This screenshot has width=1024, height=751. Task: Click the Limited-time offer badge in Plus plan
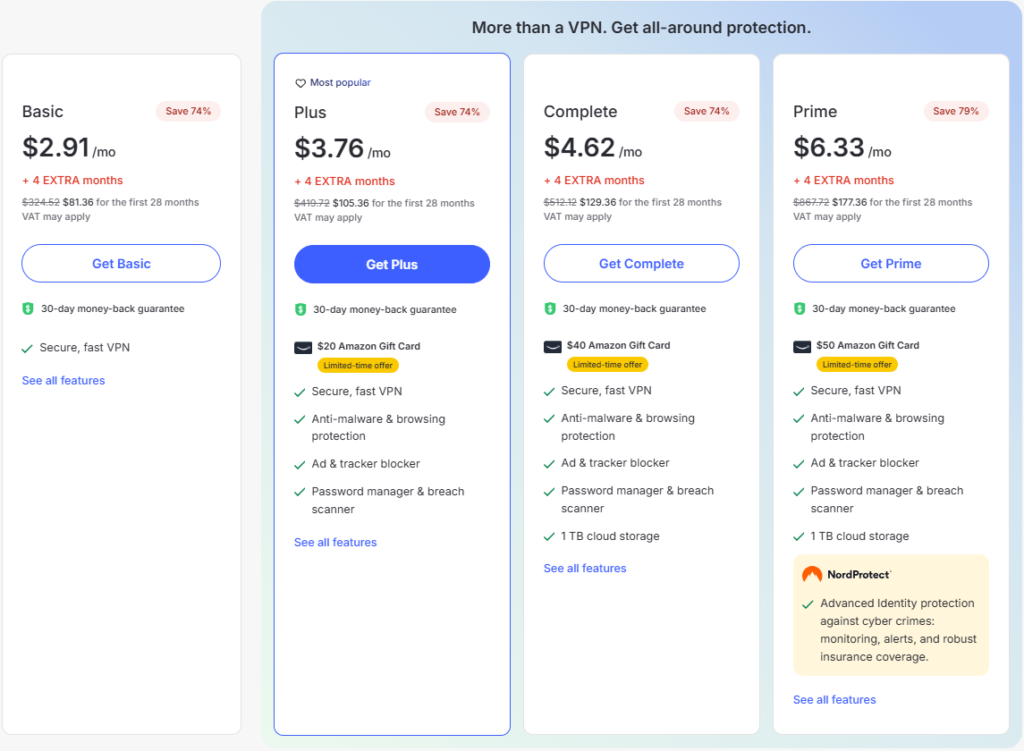tap(358, 365)
